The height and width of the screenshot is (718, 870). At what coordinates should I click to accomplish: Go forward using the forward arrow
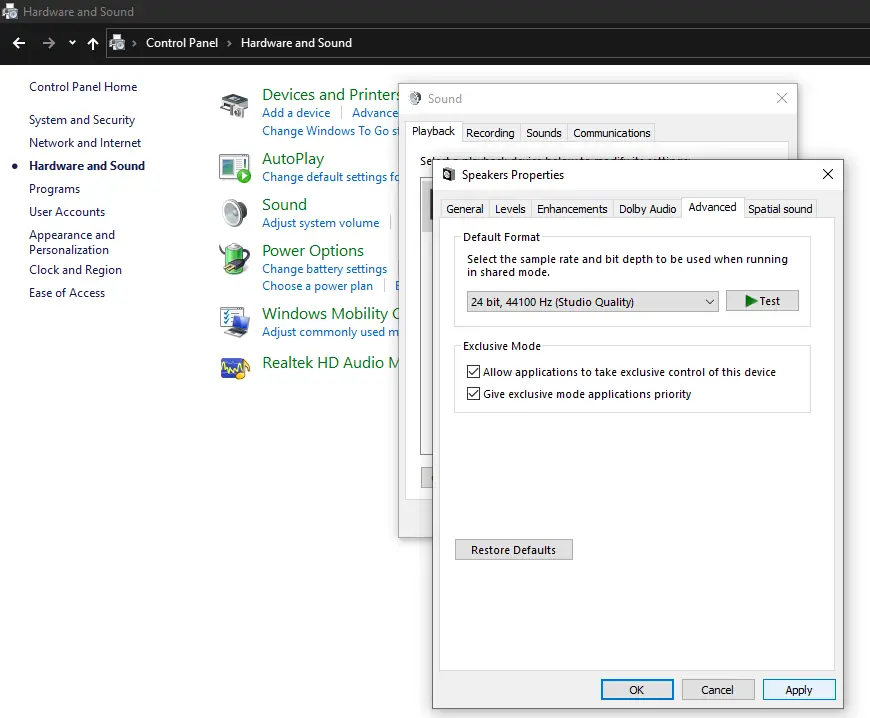point(49,43)
